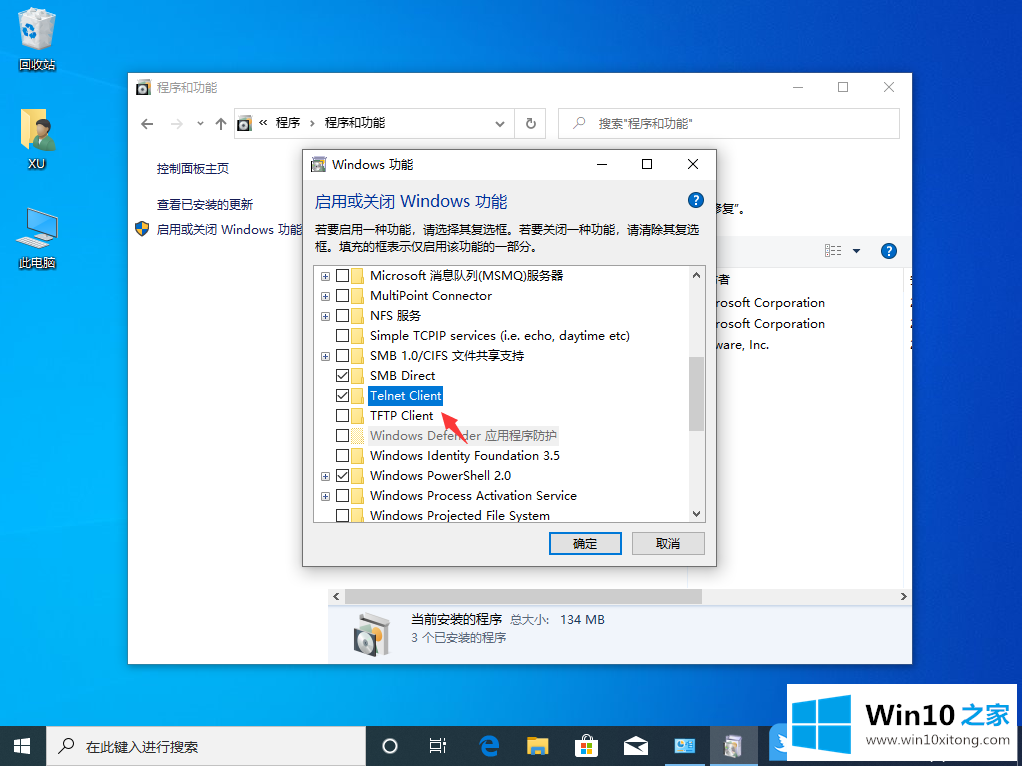
Task: Click folder icon next to SMB Direct
Action: (357, 376)
